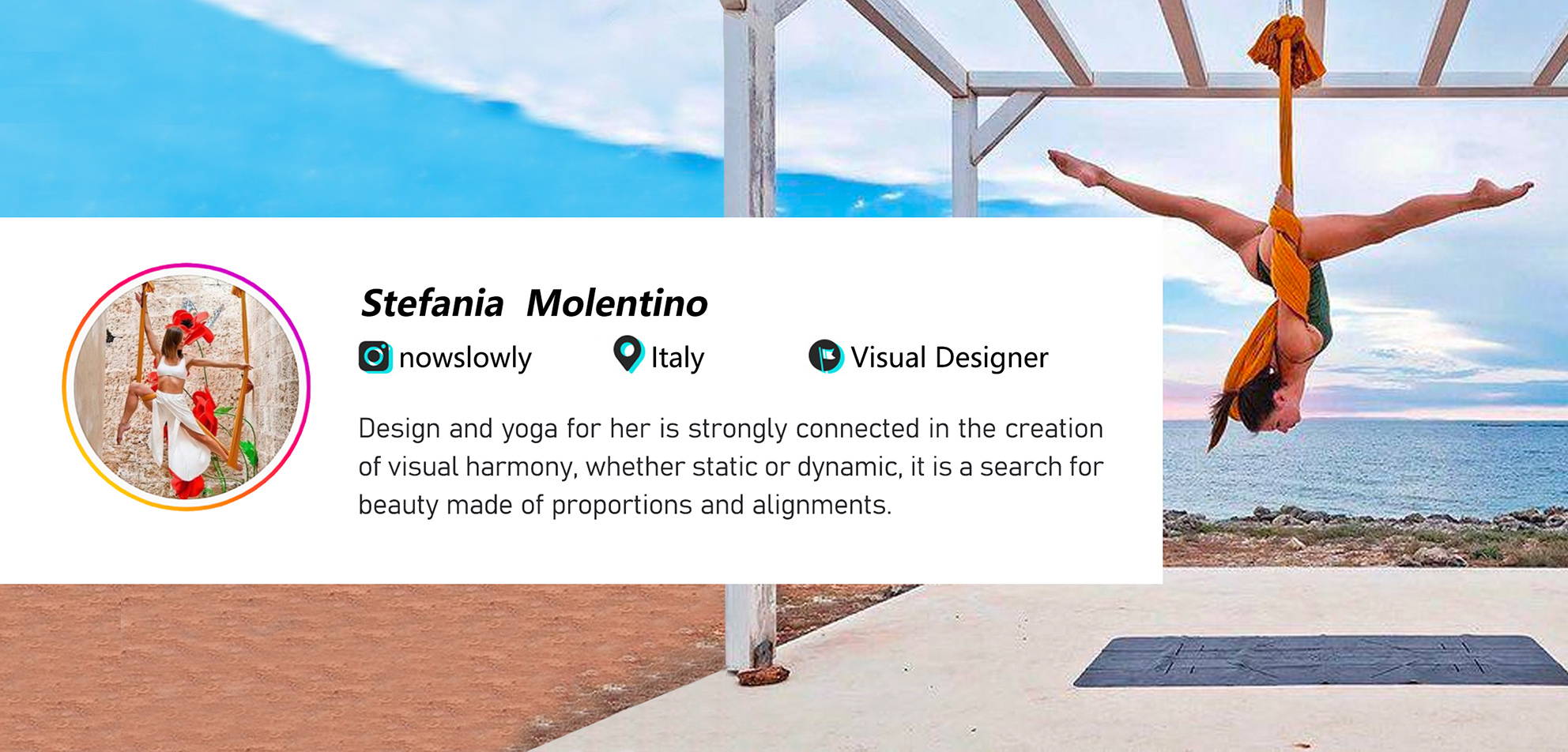The height and width of the screenshot is (752, 1568).
Task: Click the Stefania Molentino name heading
Action: pyautogui.click(x=533, y=303)
